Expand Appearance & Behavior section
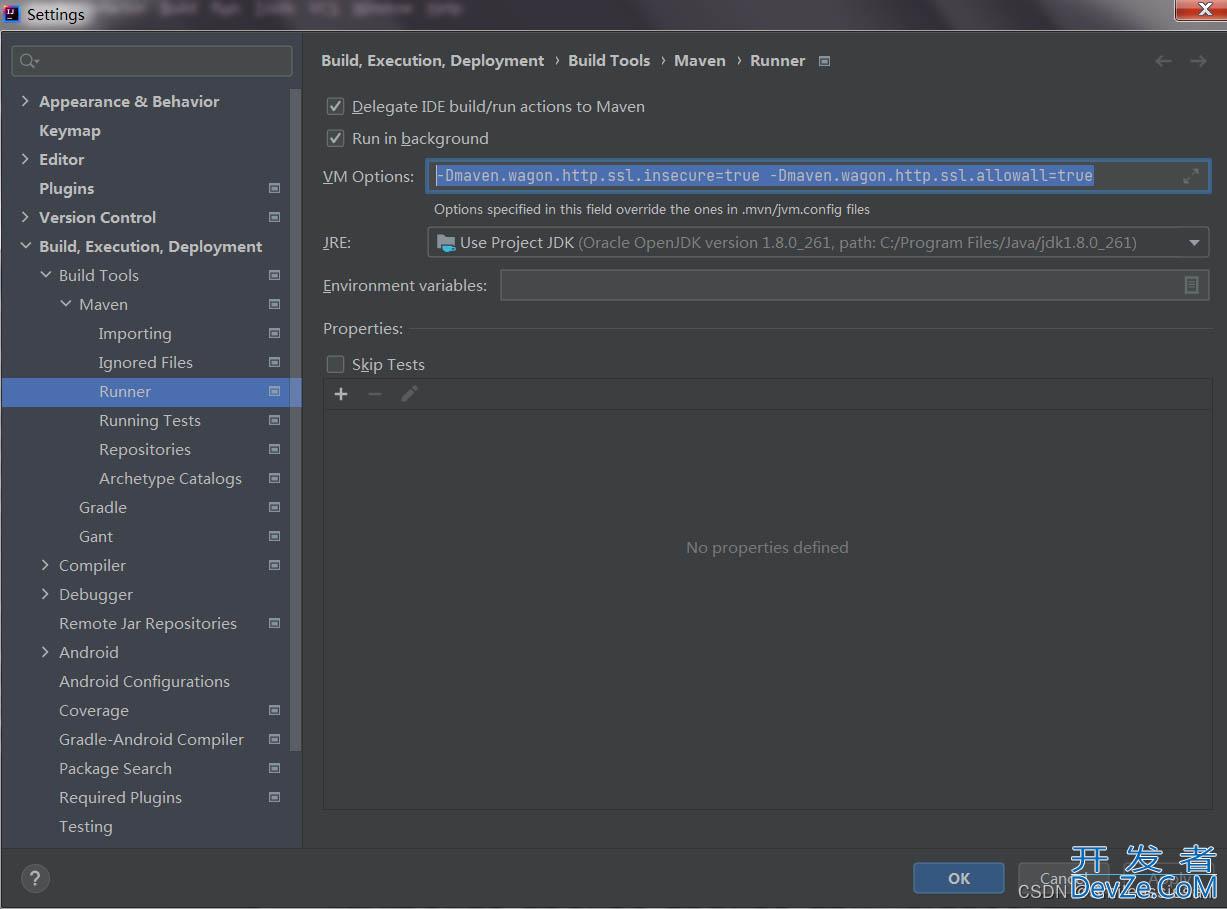1227x909 pixels. (x=25, y=101)
